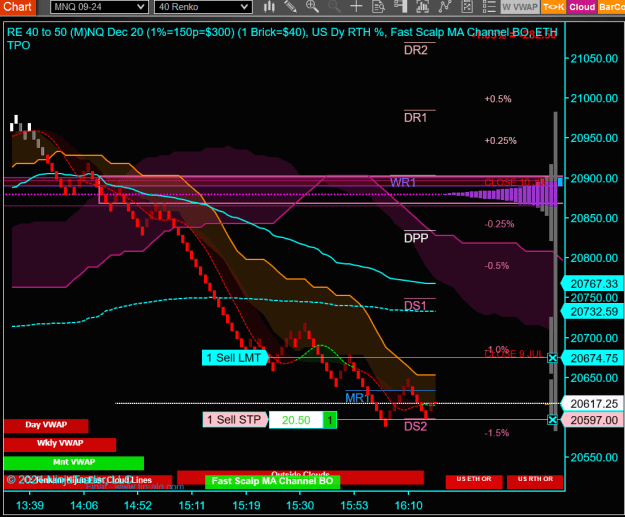The image size is (625, 517).
Task: Select the 1 Sell STP order label
Action: pos(236,420)
